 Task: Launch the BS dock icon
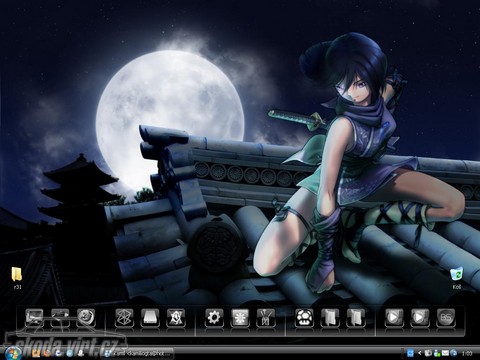point(446,317)
